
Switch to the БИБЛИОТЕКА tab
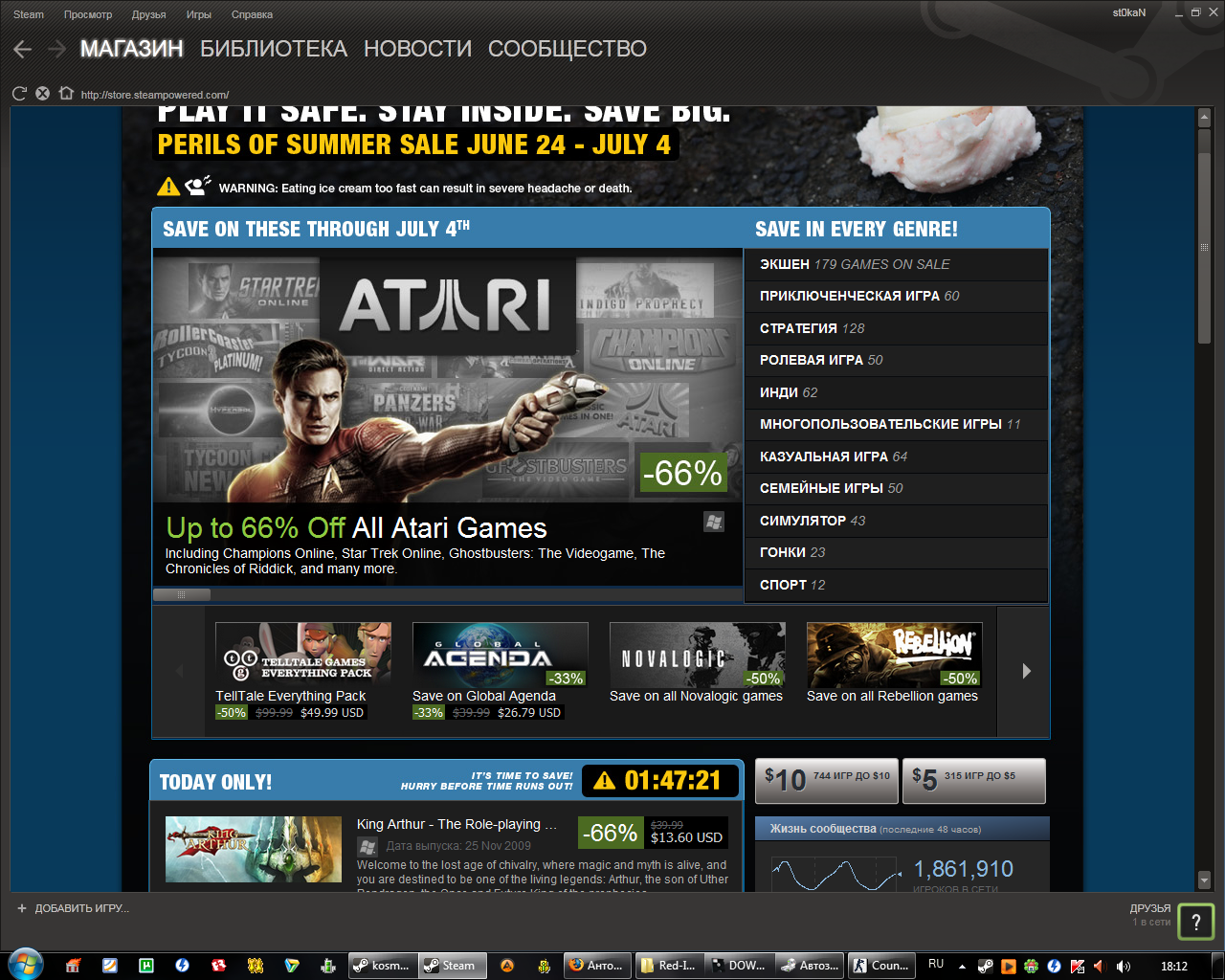click(x=274, y=49)
